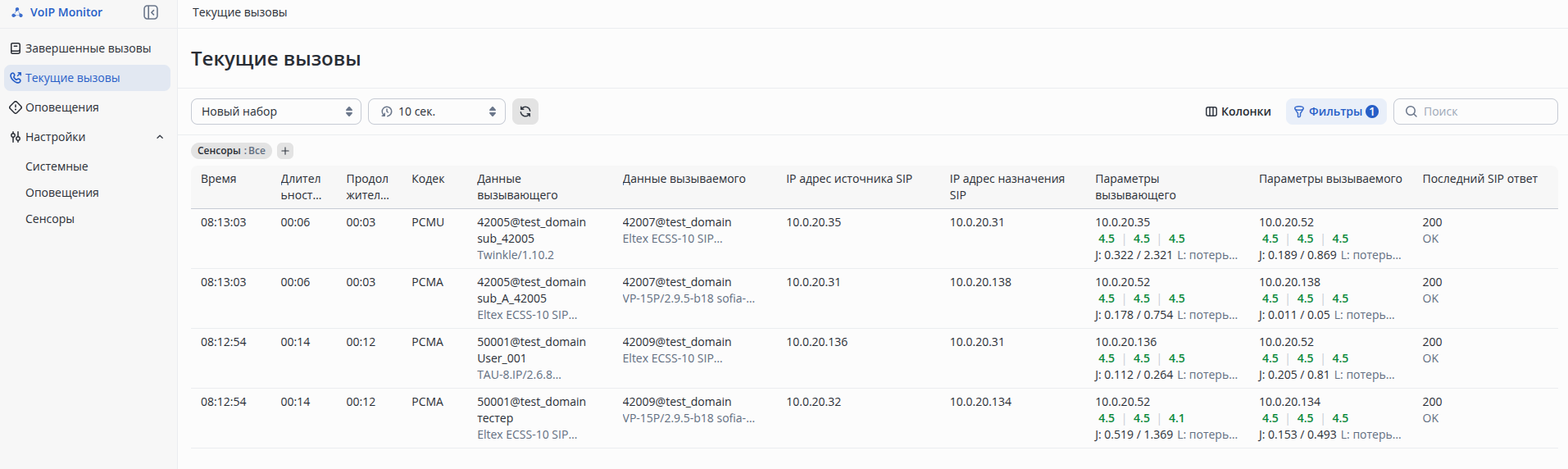Collapse the Настройки section chevron

(x=160, y=137)
